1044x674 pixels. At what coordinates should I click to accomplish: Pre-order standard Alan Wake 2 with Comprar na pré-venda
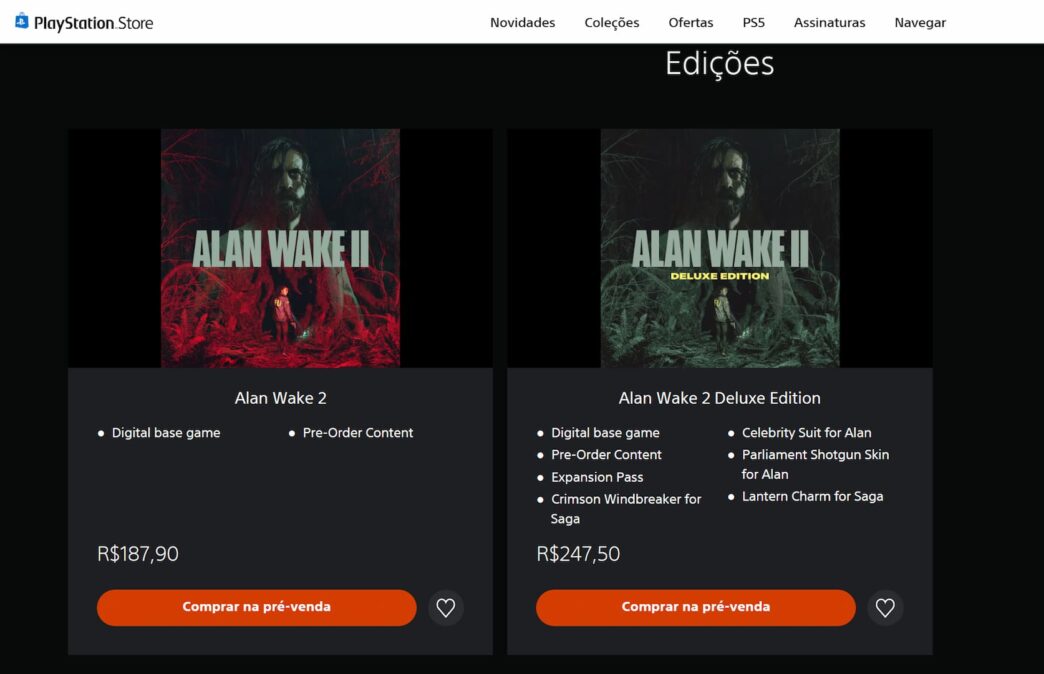coord(256,607)
